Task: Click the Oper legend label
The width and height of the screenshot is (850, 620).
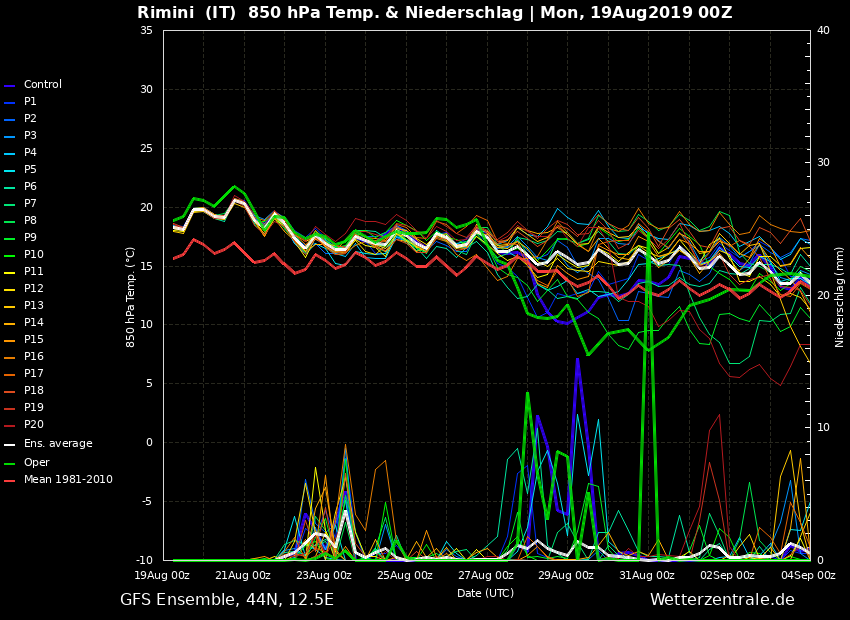Action: 36,463
